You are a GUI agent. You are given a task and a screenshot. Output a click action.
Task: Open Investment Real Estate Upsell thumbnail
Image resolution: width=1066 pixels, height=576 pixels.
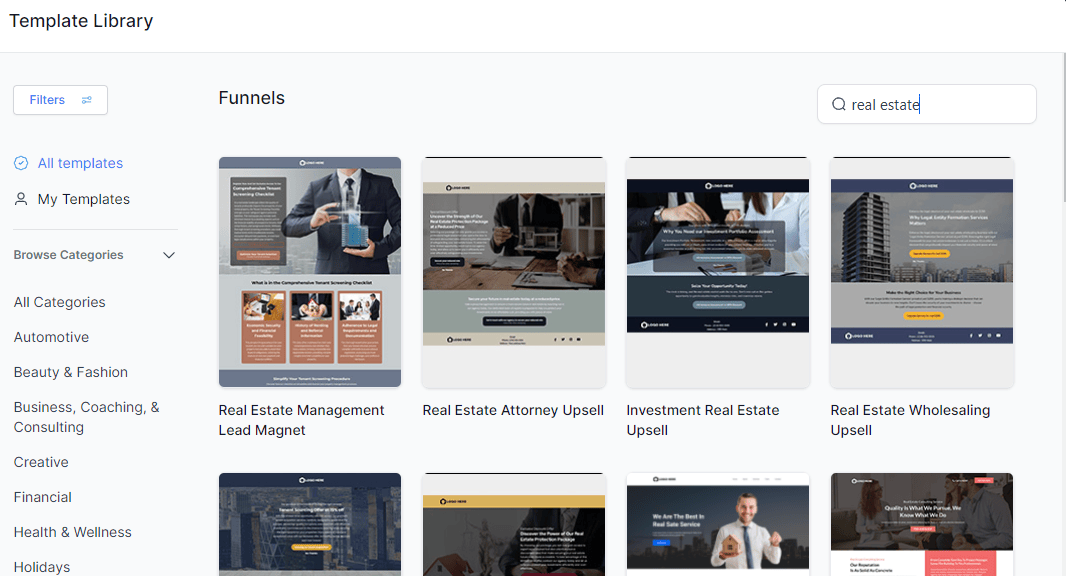(718, 272)
